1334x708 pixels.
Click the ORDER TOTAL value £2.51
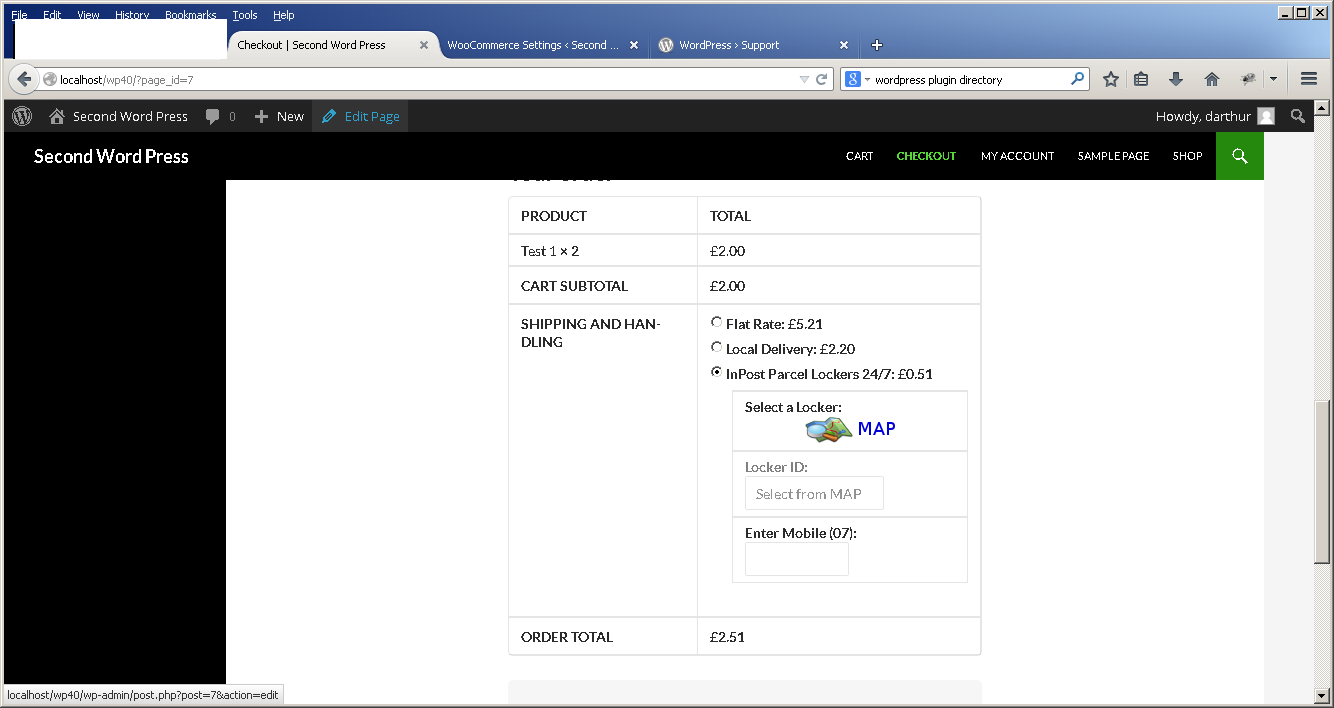coord(727,637)
